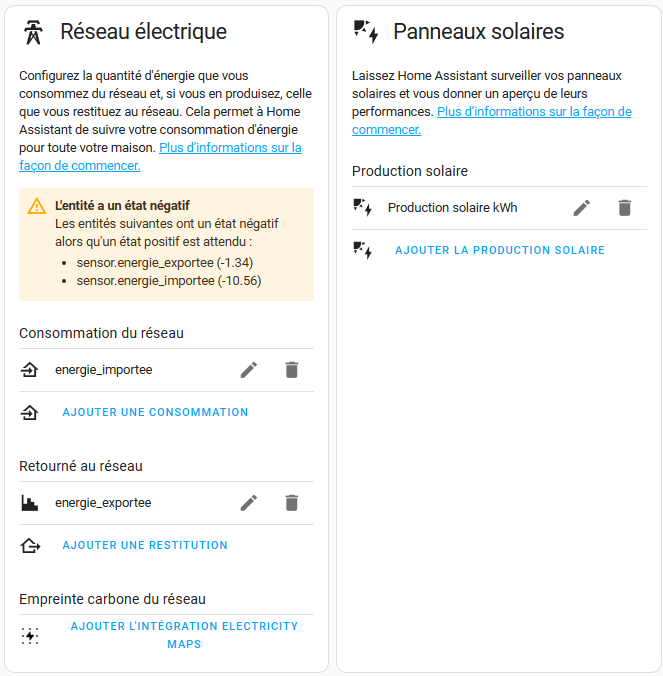This screenshot has width=663, height=676.
Task: Click the warning triangle icon in alert
Action: click(x=37, y=206)
